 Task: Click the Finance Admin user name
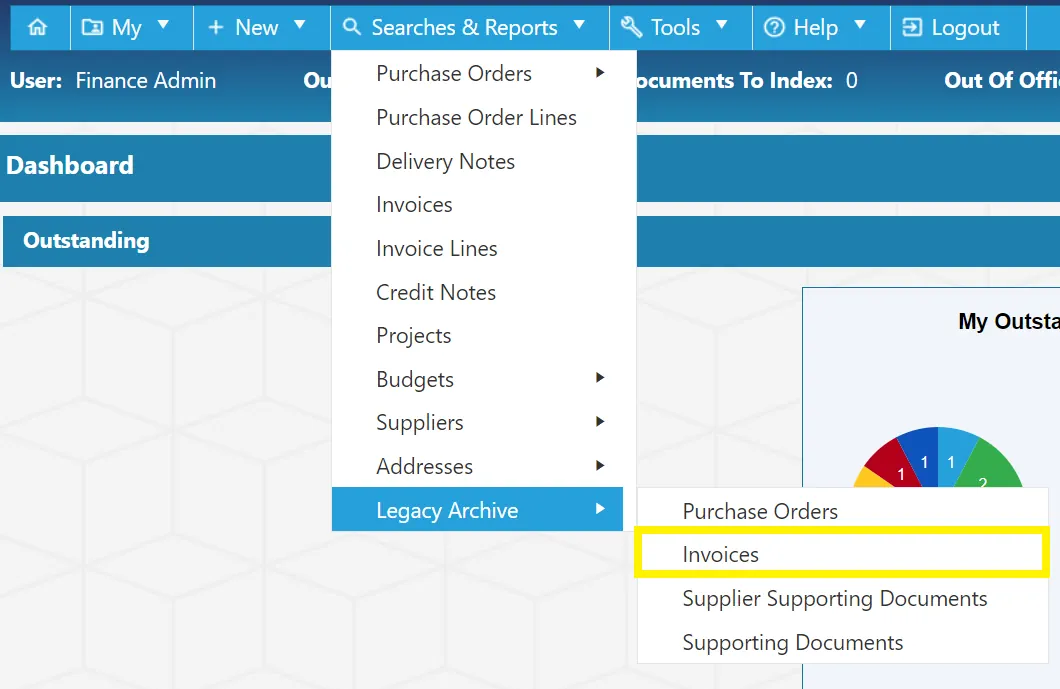pos(145,80)
